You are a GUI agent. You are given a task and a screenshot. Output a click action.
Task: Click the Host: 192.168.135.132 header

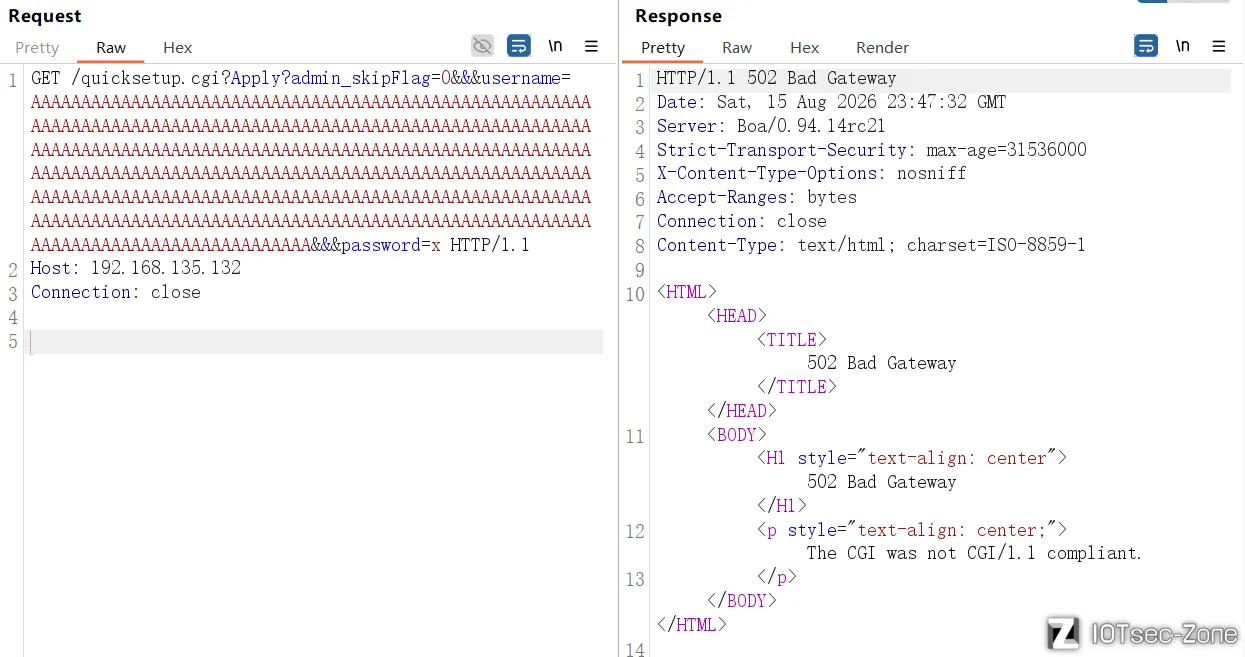[136, 268]
